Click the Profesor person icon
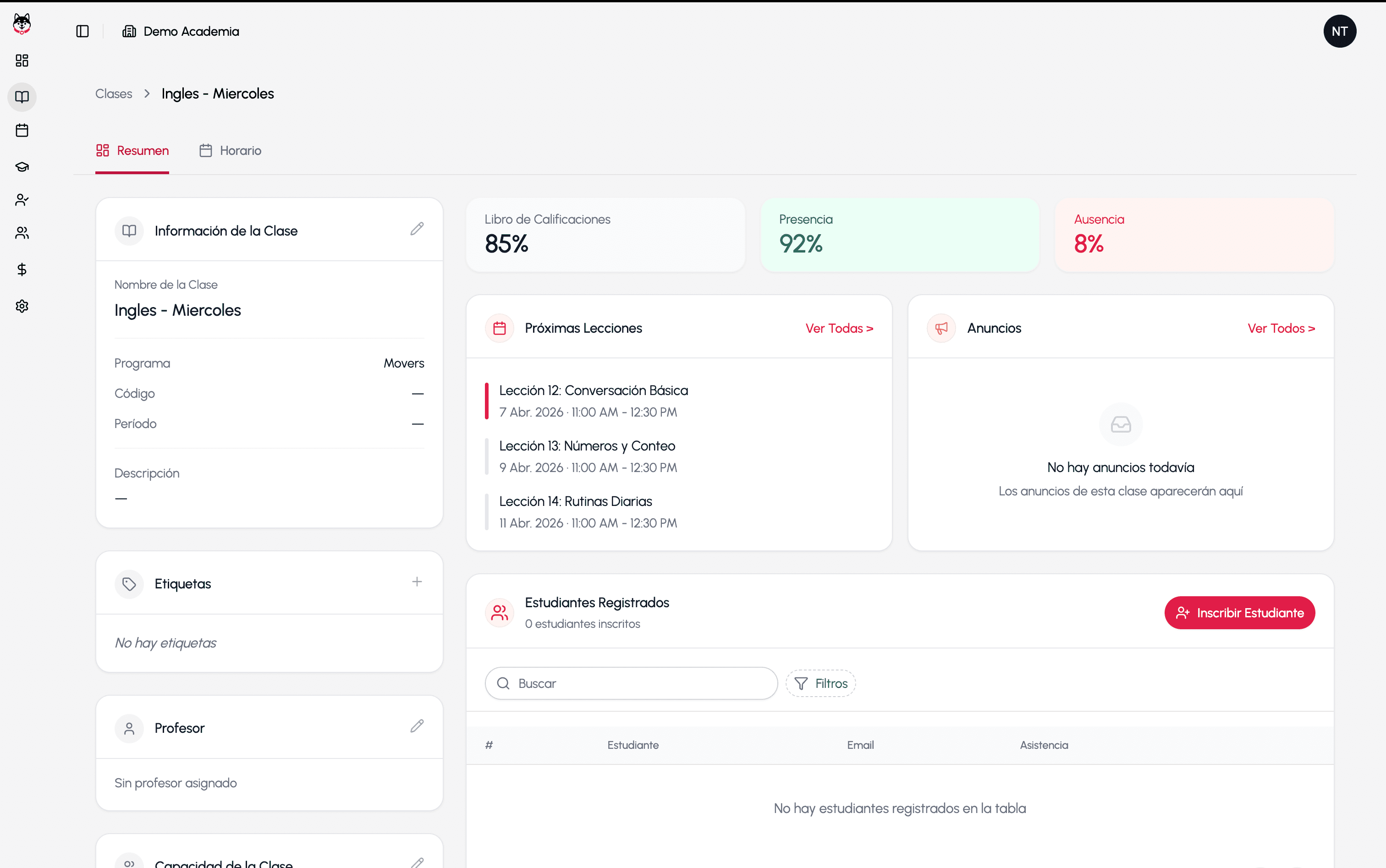1386x868 pixels. coord(129,729)
